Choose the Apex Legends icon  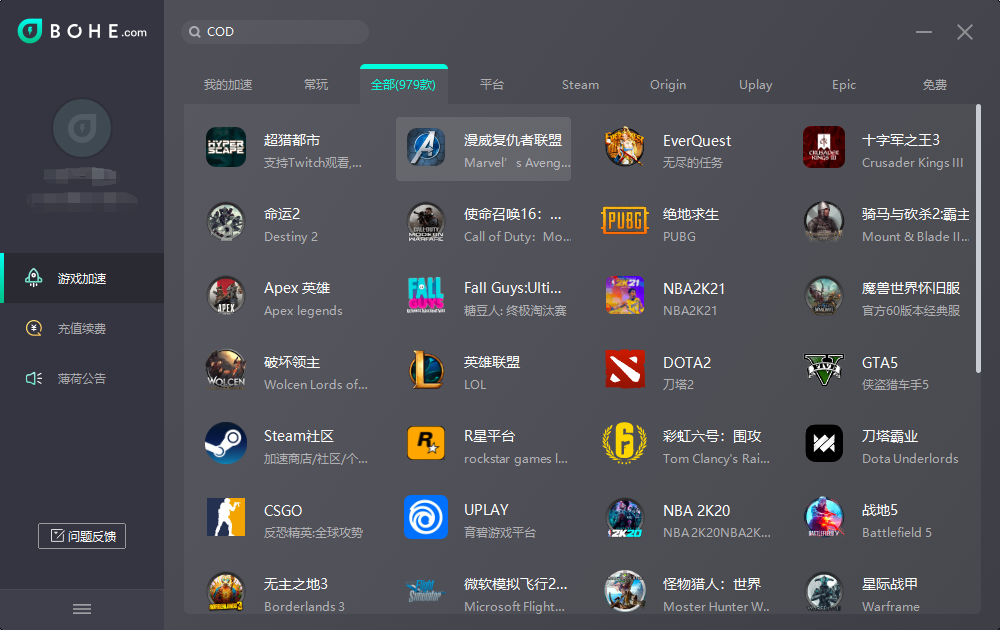tap(226, 296)
